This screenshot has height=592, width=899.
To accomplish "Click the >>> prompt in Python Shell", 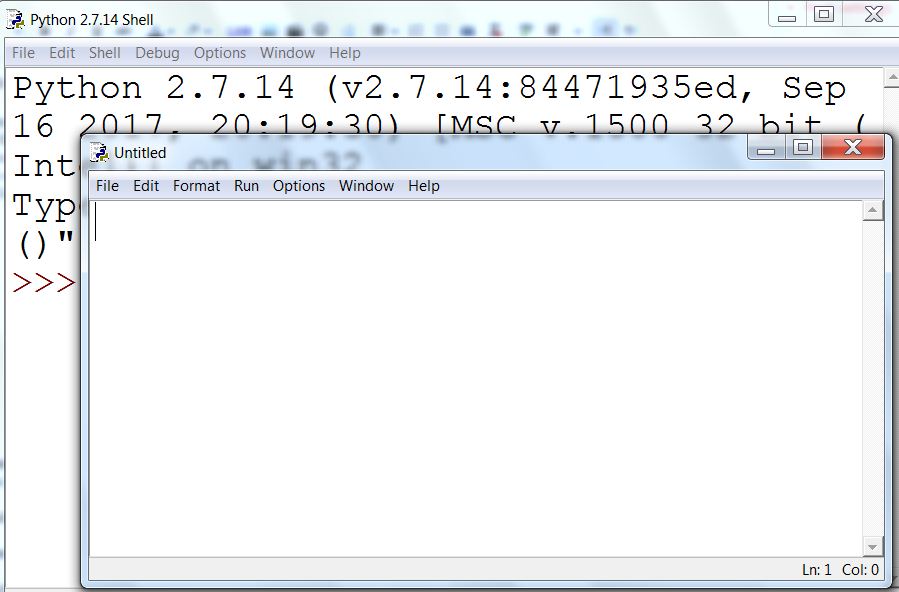I will coord(44,283).
